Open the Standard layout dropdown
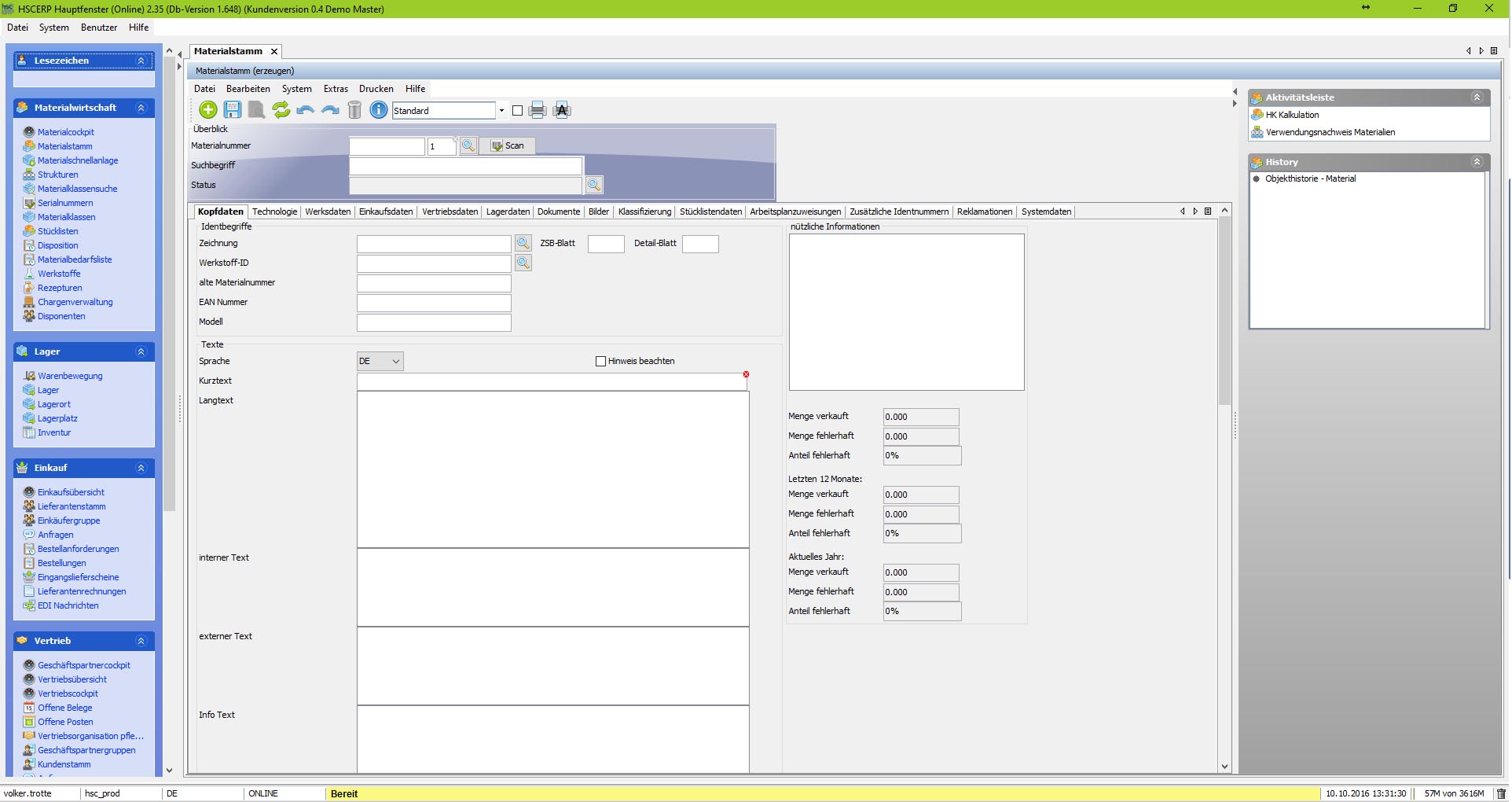Screen dimensions: 1512x802 (501, 111)
